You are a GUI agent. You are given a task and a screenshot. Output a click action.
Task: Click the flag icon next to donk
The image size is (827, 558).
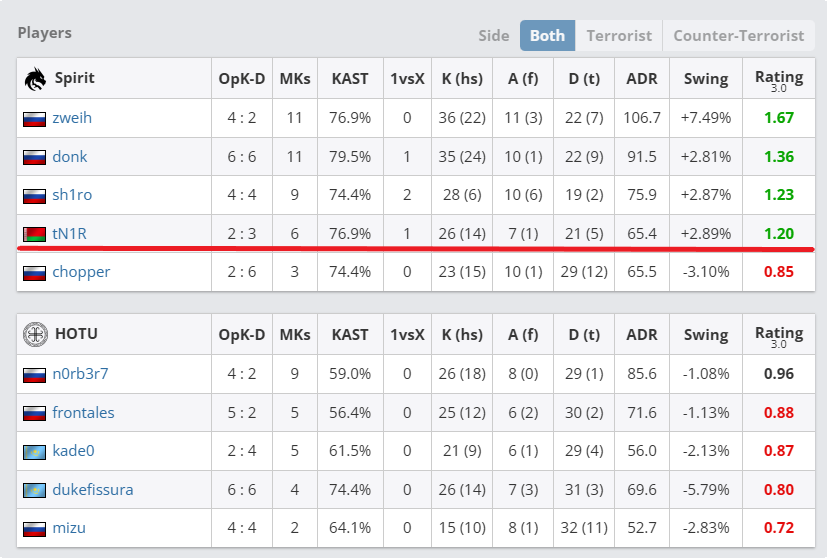coord(35,157)
